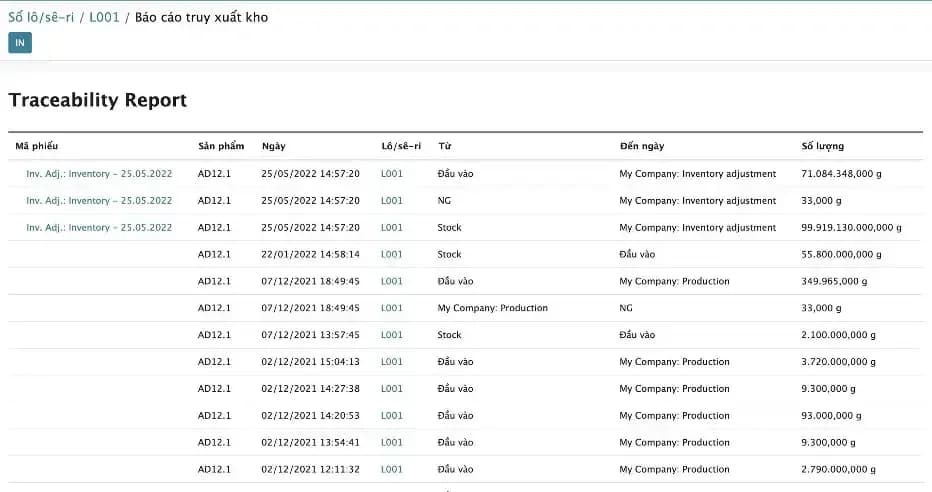Click date '02/12/2021 14:27:38'
932x492 pixels.
tap(310, 389)
